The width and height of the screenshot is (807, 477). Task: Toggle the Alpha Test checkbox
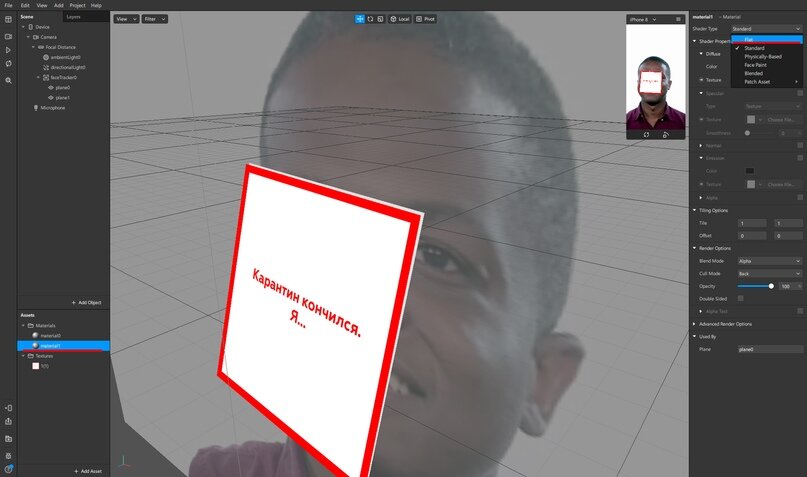(x=800, y=311)
